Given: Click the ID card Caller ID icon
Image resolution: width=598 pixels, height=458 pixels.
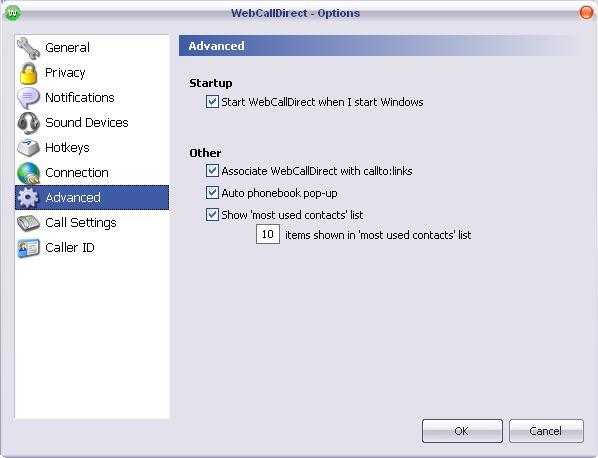Looking at the screenshot, I should (x=28, y=248).
